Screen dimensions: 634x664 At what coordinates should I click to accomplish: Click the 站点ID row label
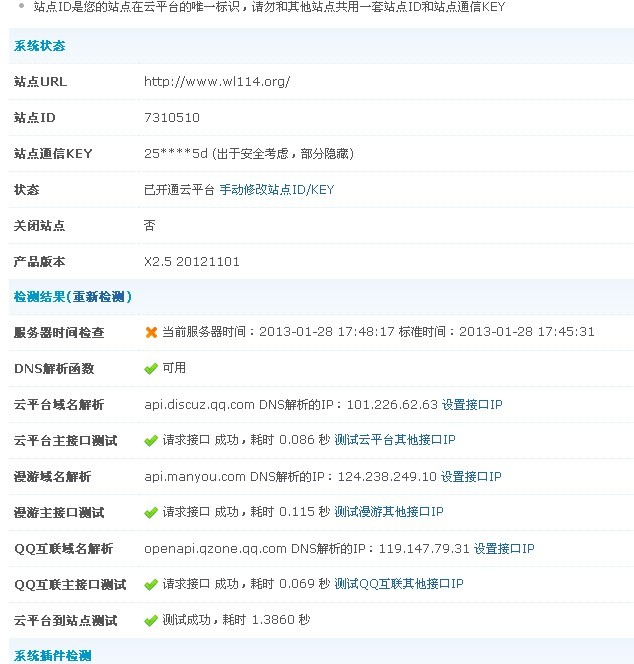35,118
